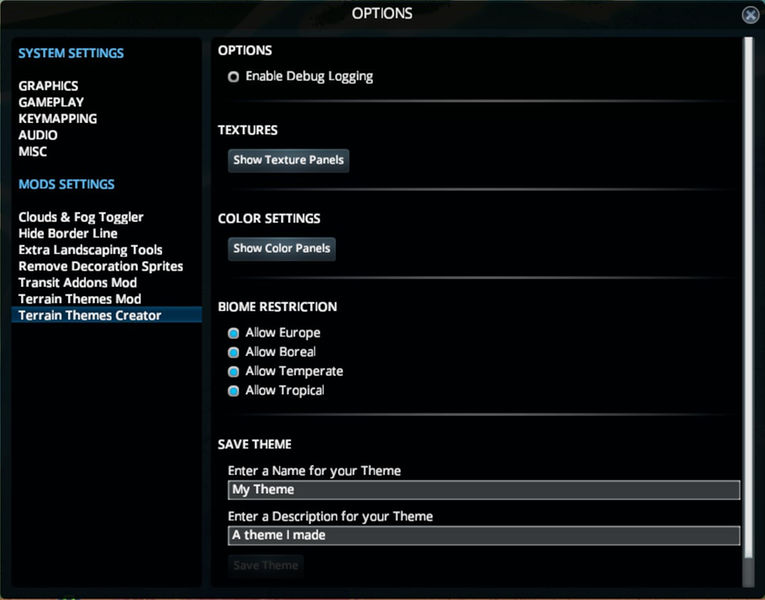Open the Keymapping settings page
Screen dimensions: 765x600
[x=57, y=119]
